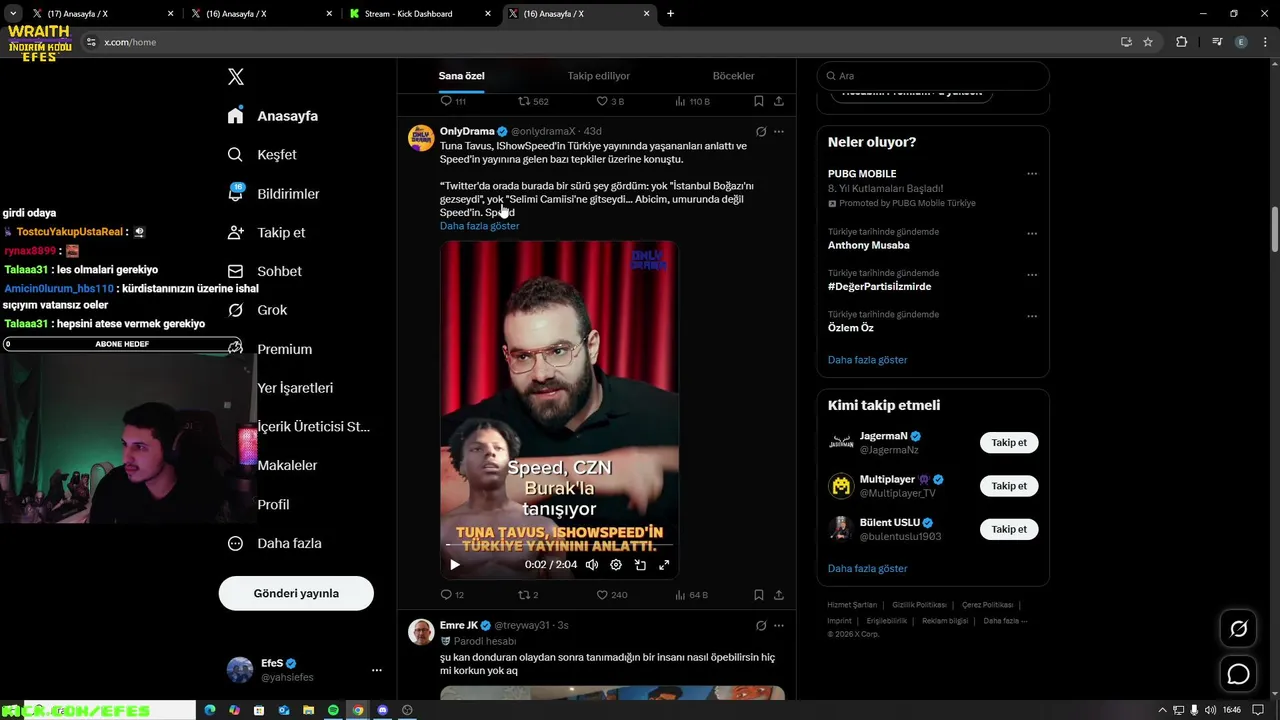This screenshot has height=720, width=1280.
Task: Open more menu for PUBG MOBILE trend
Action: (x=1032, y=174)
